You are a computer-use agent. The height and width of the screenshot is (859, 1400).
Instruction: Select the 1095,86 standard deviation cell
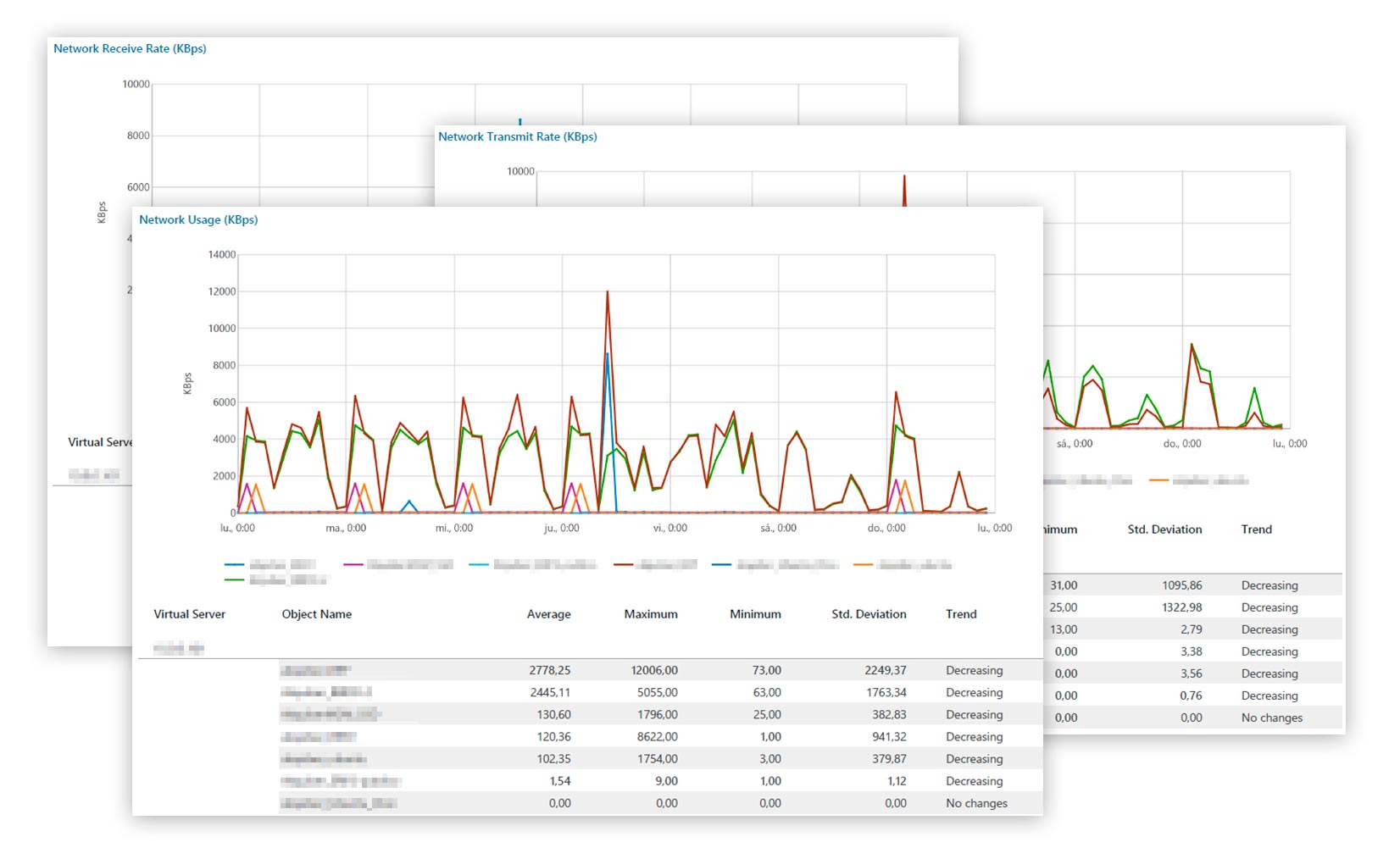(1181, 585)
